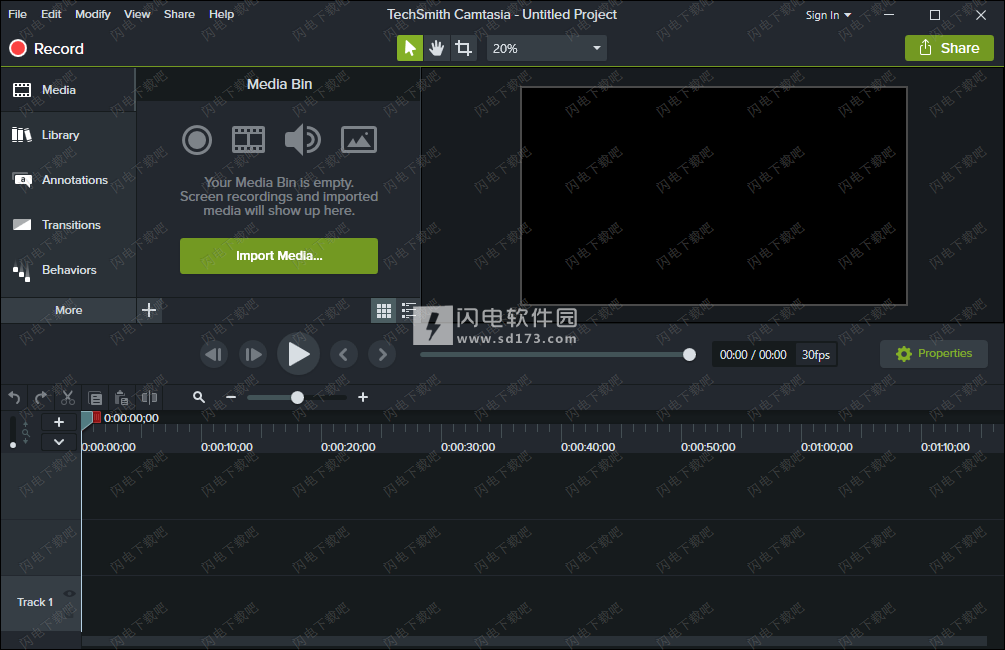Viewport: 1005px width, 650px height.
Task: Open the File menu
Action: [17, 14]
